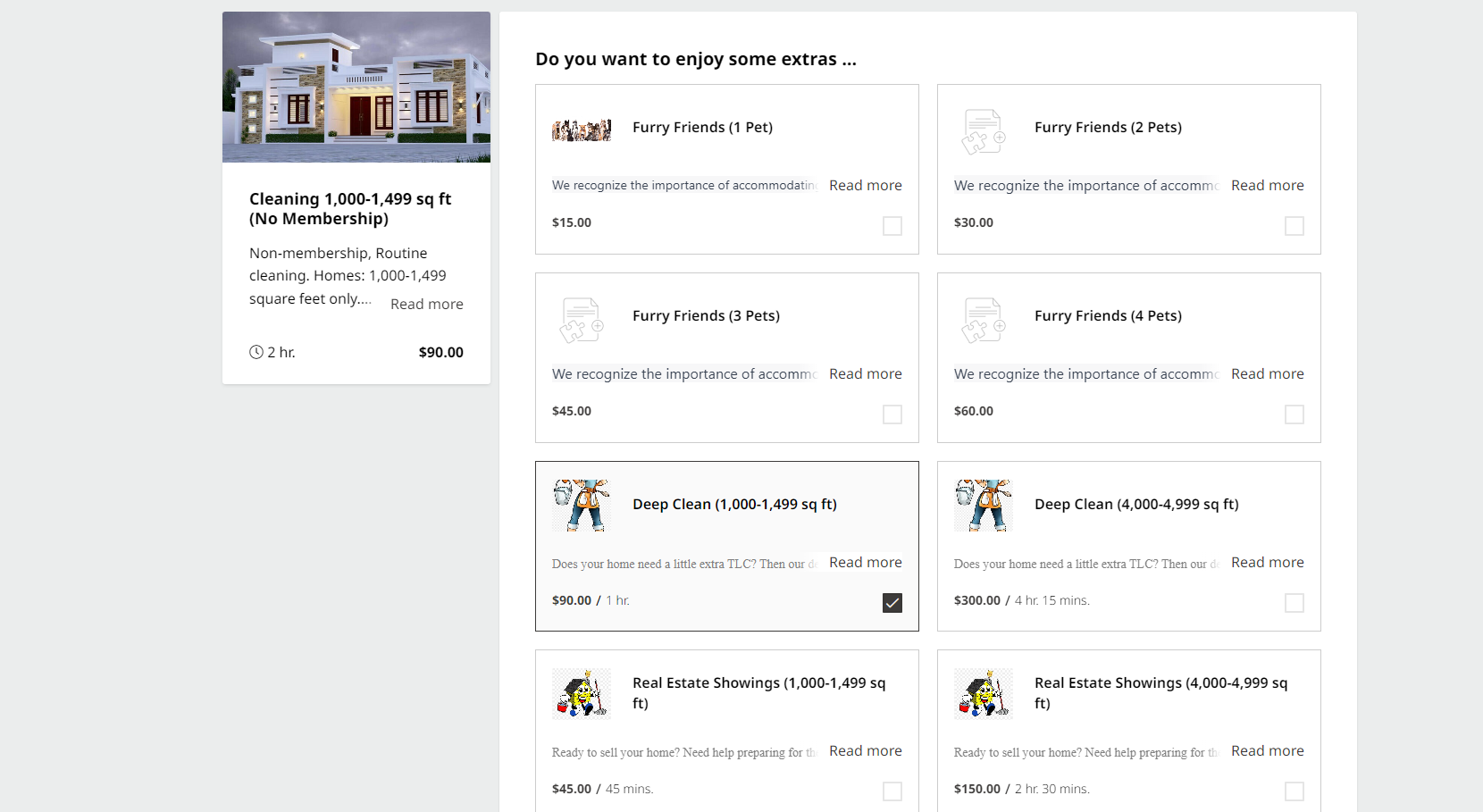Open Read more for Real Estate Showings (4,000-4,999)
Viewport: 1483px width, 812px height.
[x=1267, y=750]
